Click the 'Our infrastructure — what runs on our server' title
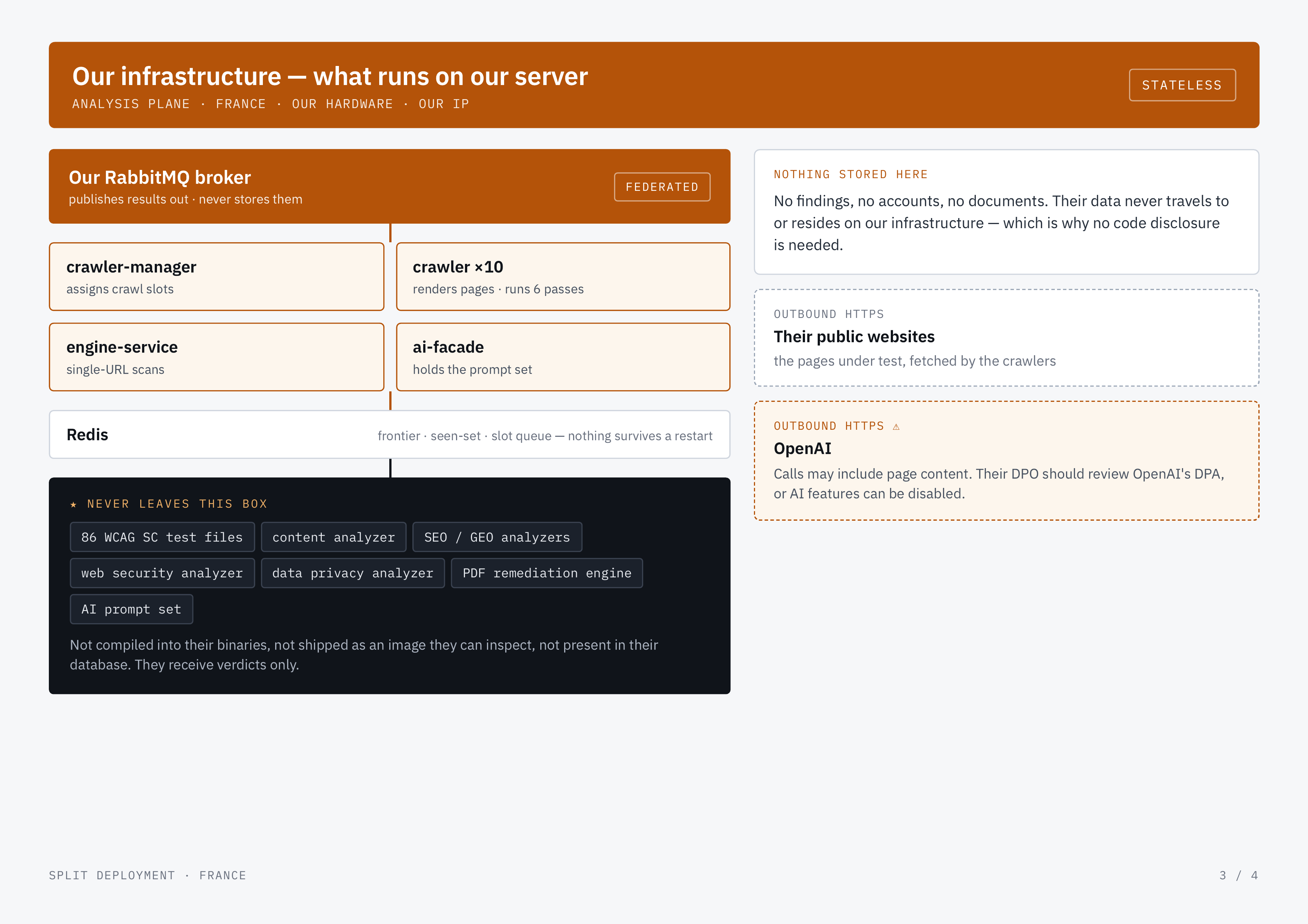The width and height of the screenshot is (1308, 924). click(330, 76)
